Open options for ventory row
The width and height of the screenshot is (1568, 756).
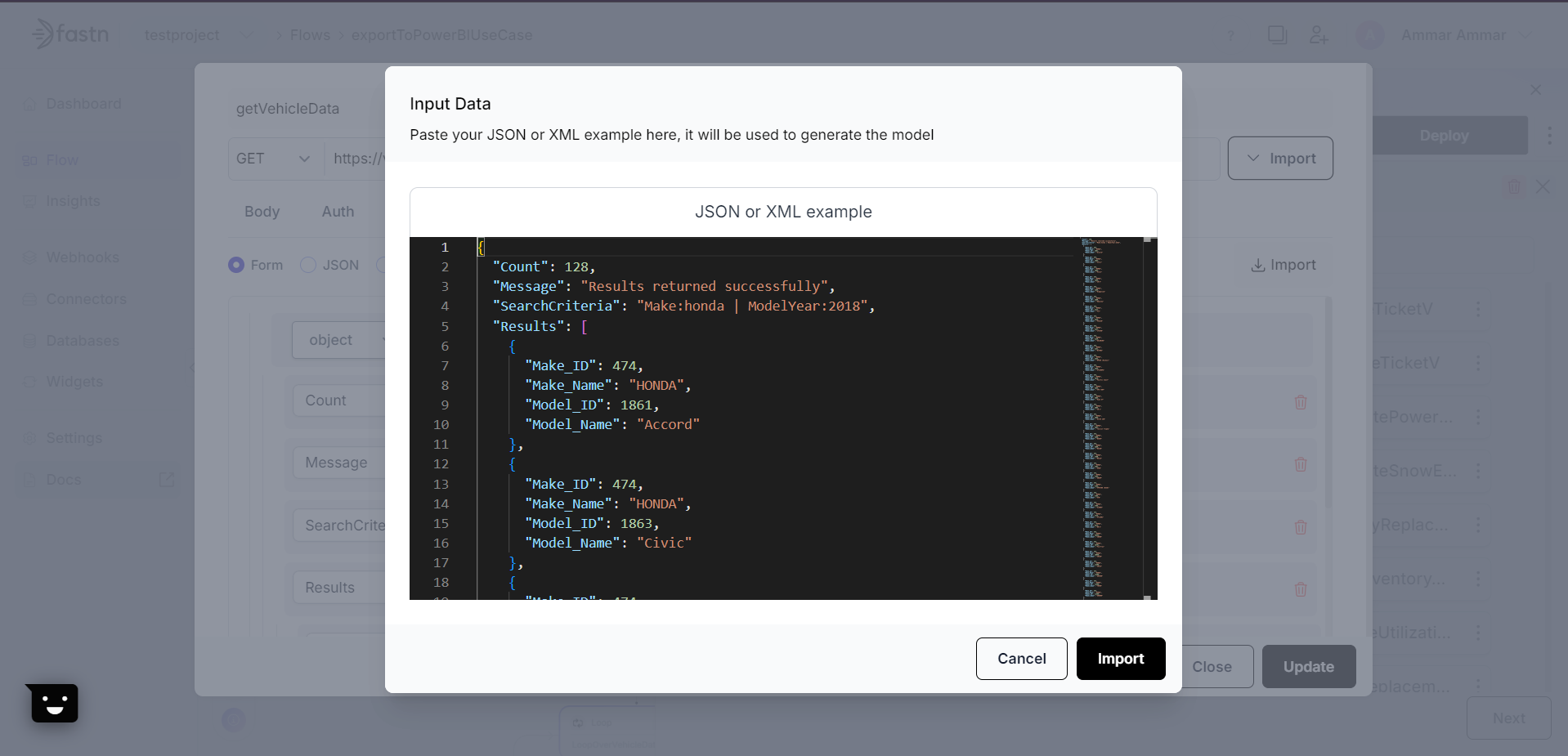1478,579
